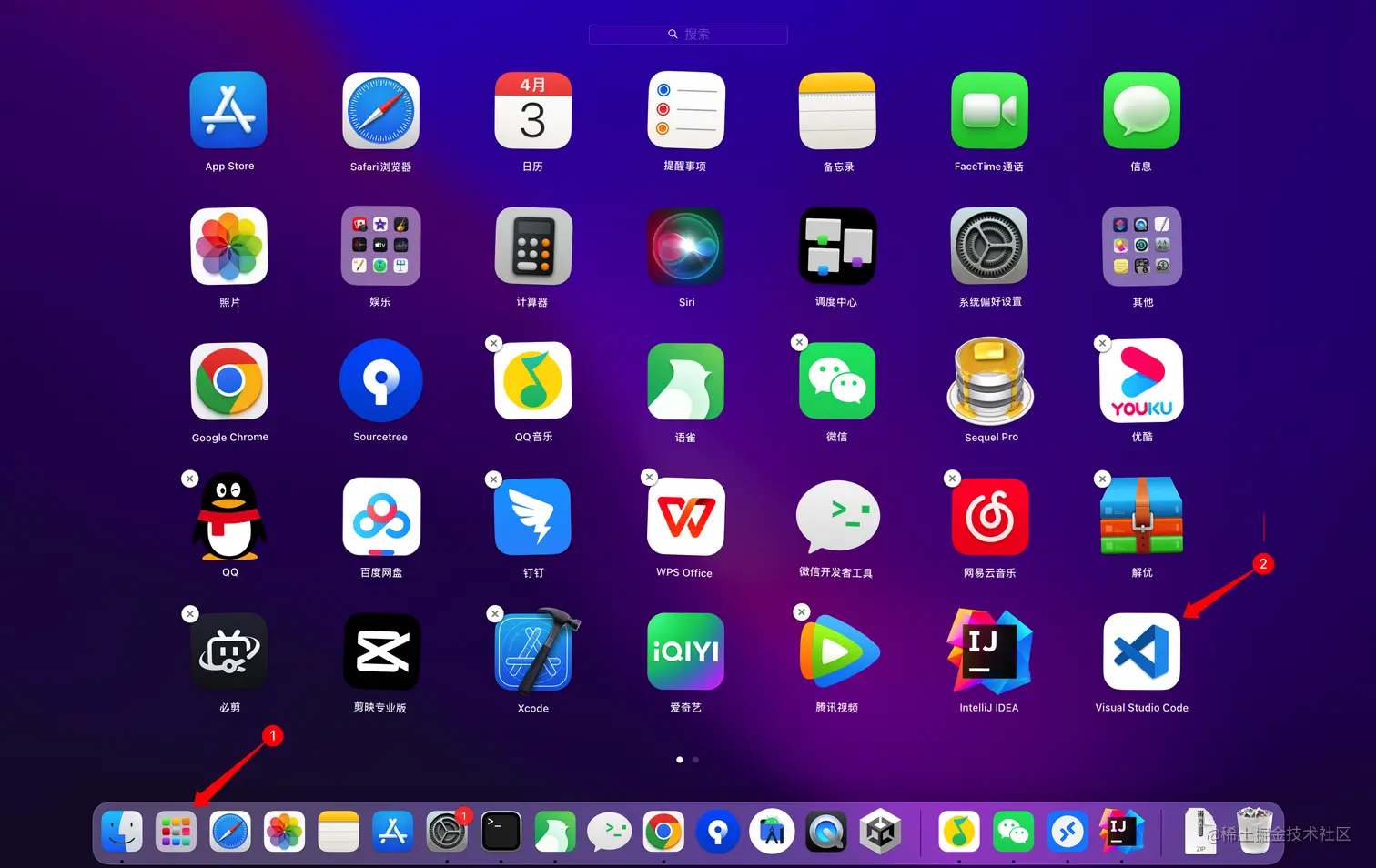Open Visual Studio Code

pos(1141,651)
